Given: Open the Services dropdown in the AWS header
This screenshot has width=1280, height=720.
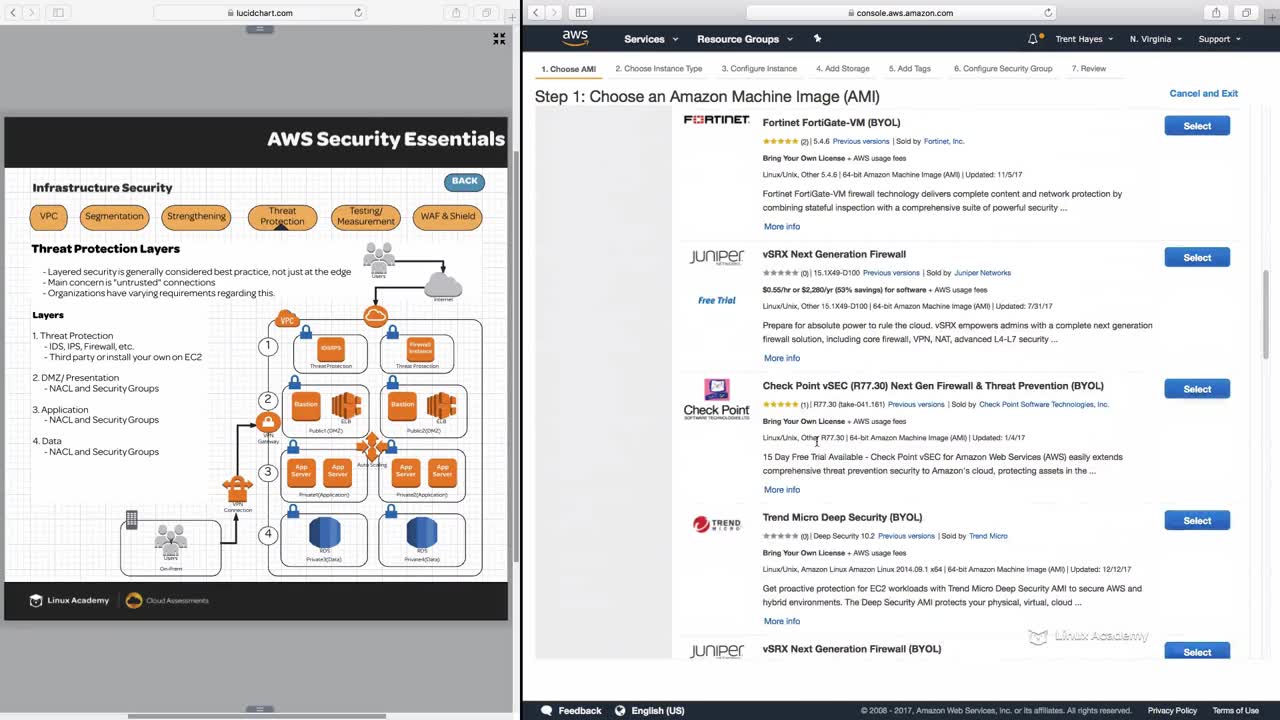Looking at the screenshot, I should point(651,39).
